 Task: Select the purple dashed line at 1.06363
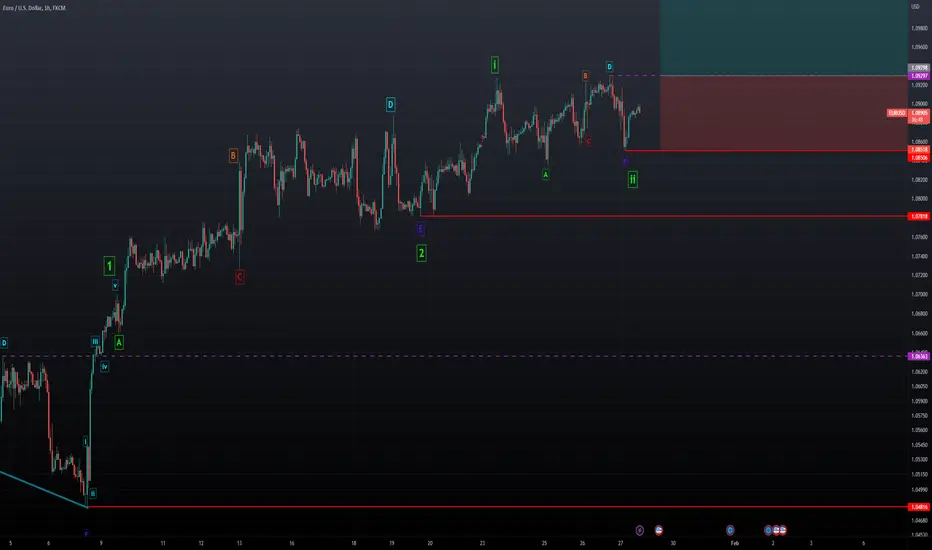tap(454, 356)
